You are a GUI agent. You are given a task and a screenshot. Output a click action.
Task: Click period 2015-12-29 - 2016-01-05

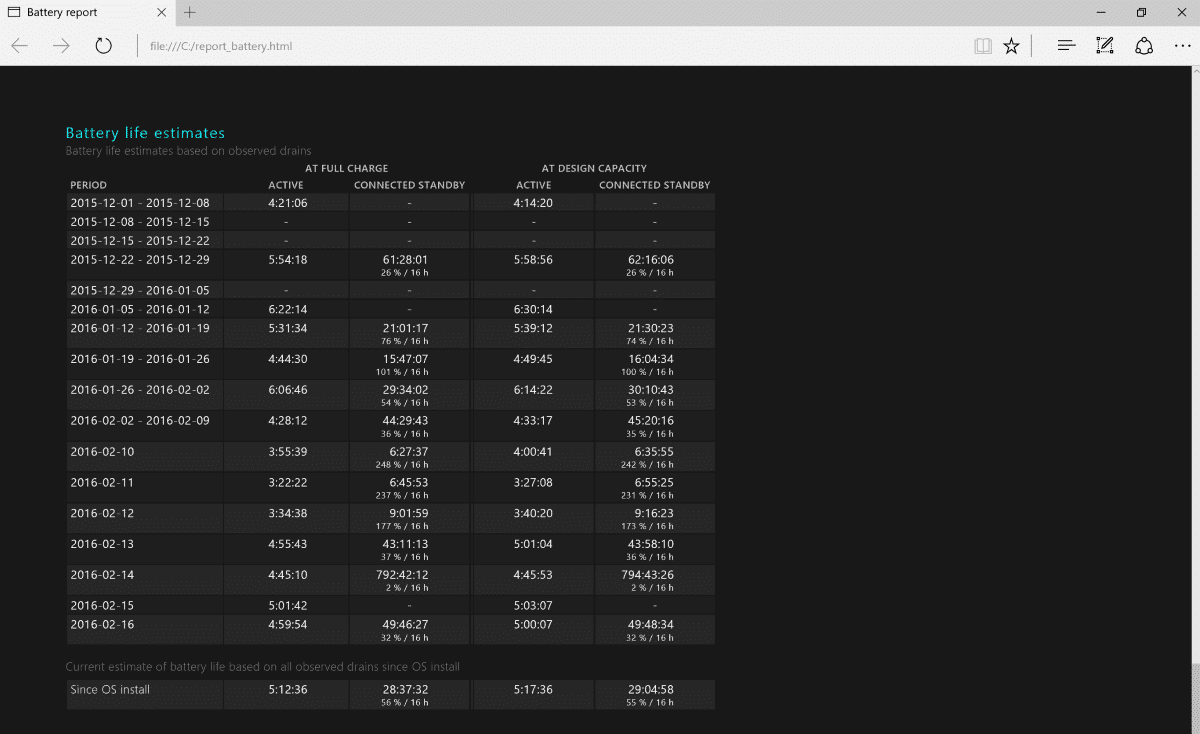(140, 290)
